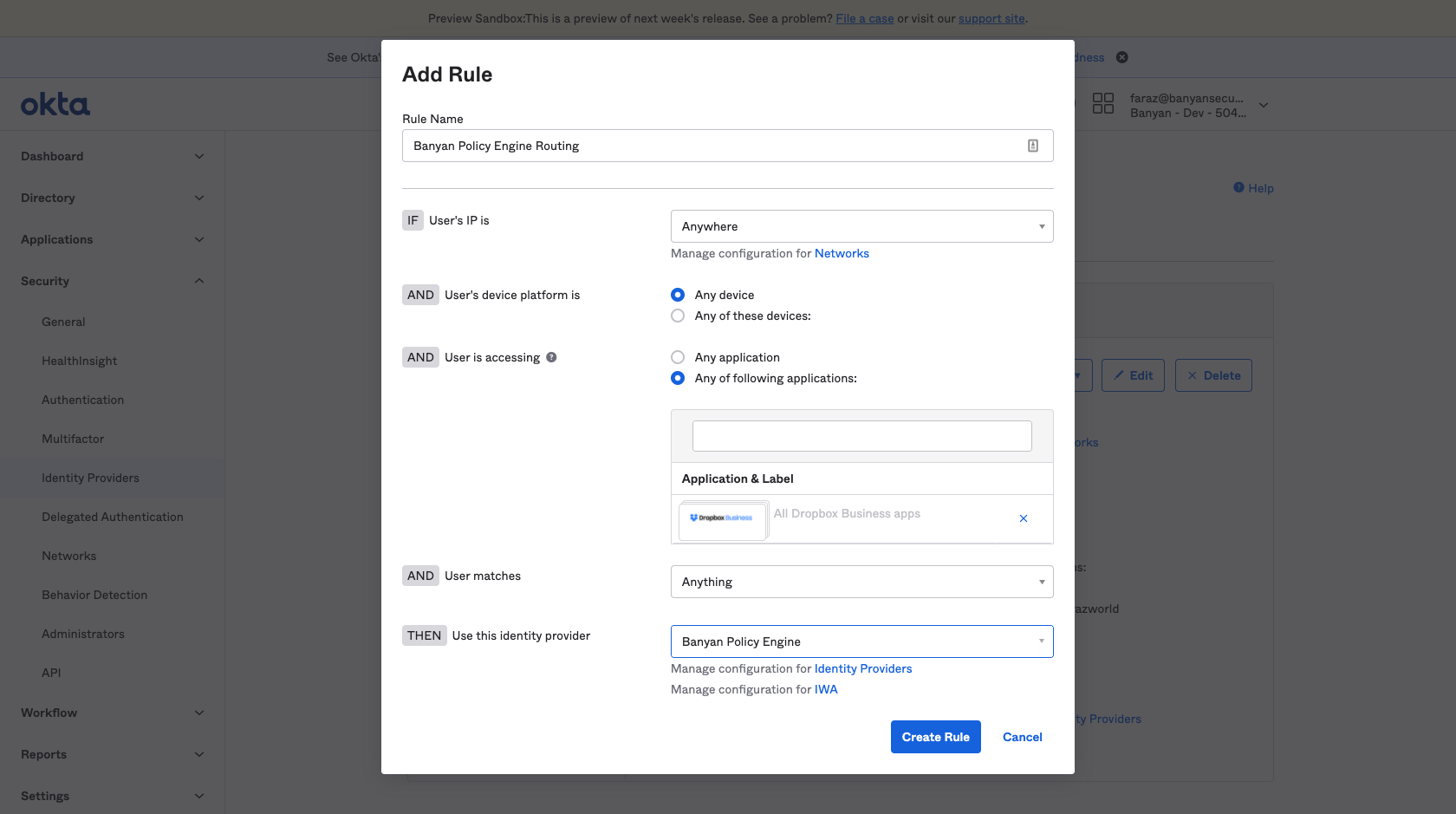The width and height of the screenshot is (1456, 814).
Task: Open the identity provider dropdown
Action: [861, 641]
